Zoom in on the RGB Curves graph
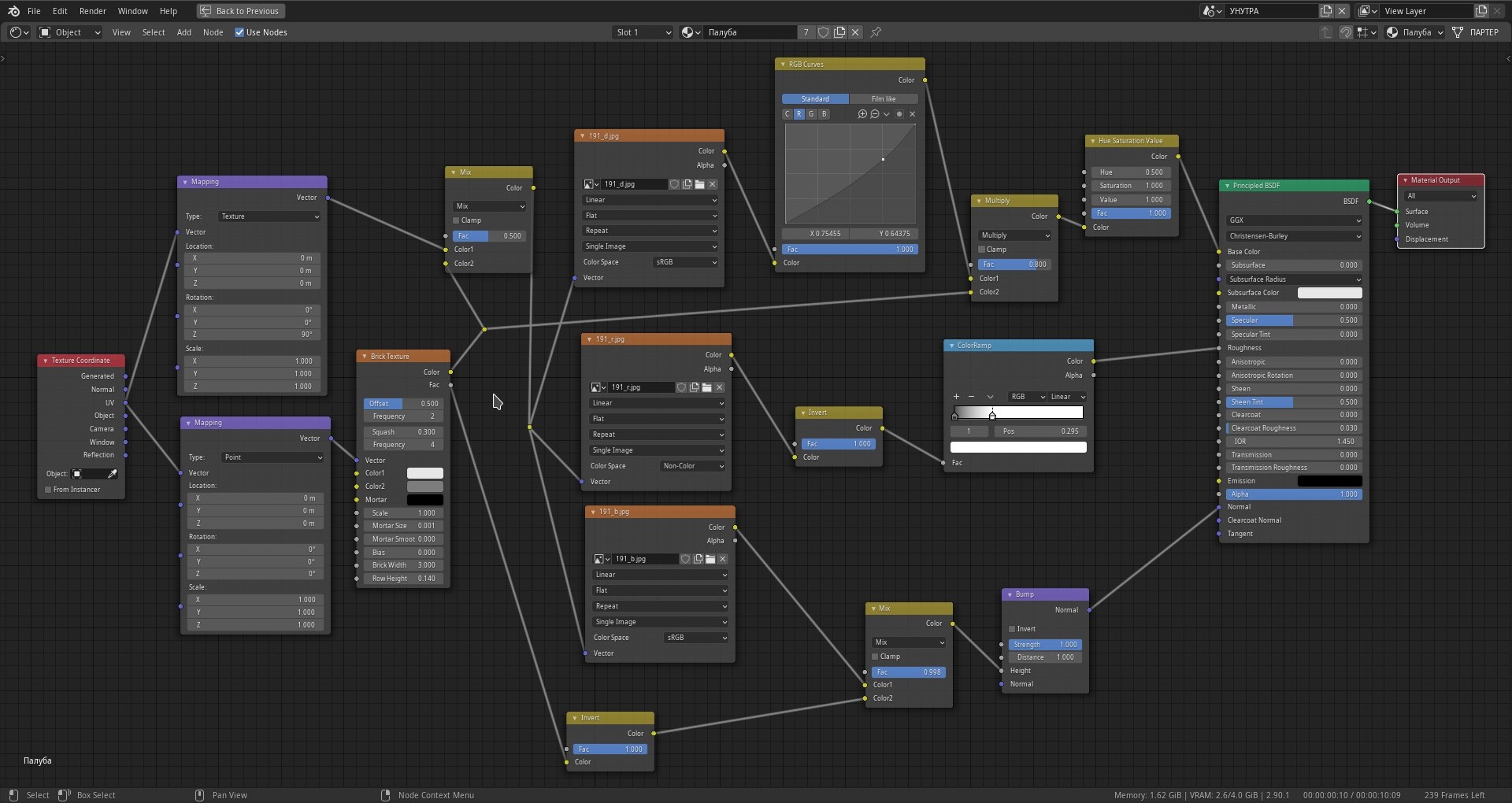The height and width of the screenshot is (803, 1512). pos(862,114)
